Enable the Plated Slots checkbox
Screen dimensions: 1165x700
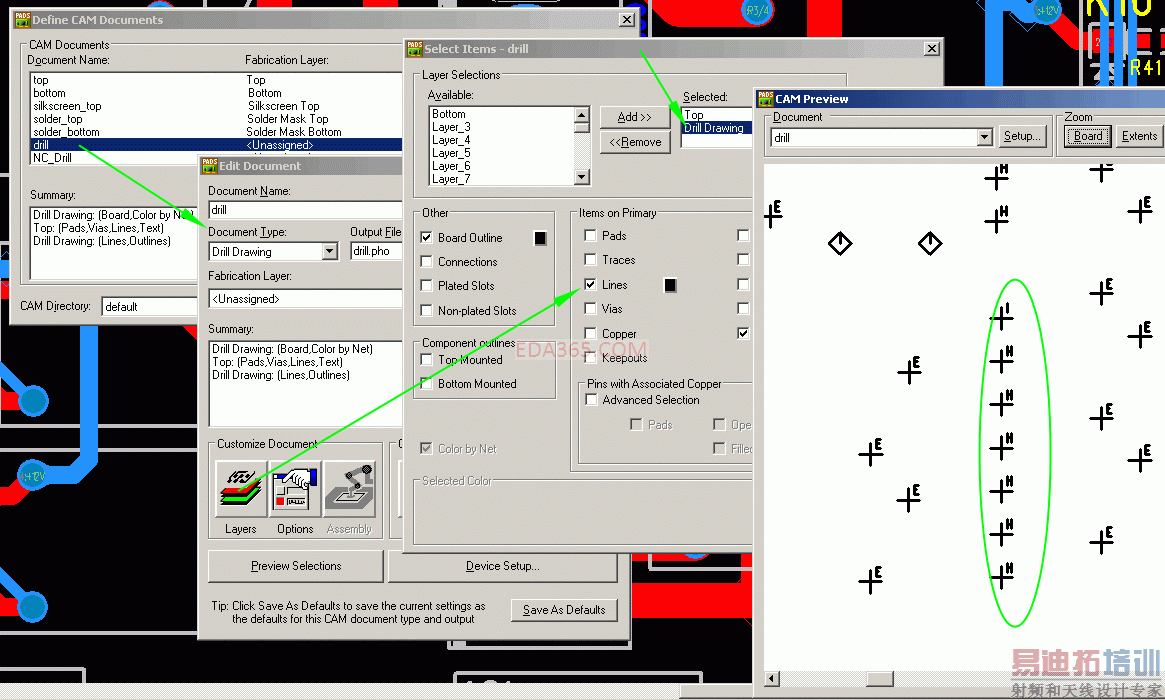click(426, 285)
